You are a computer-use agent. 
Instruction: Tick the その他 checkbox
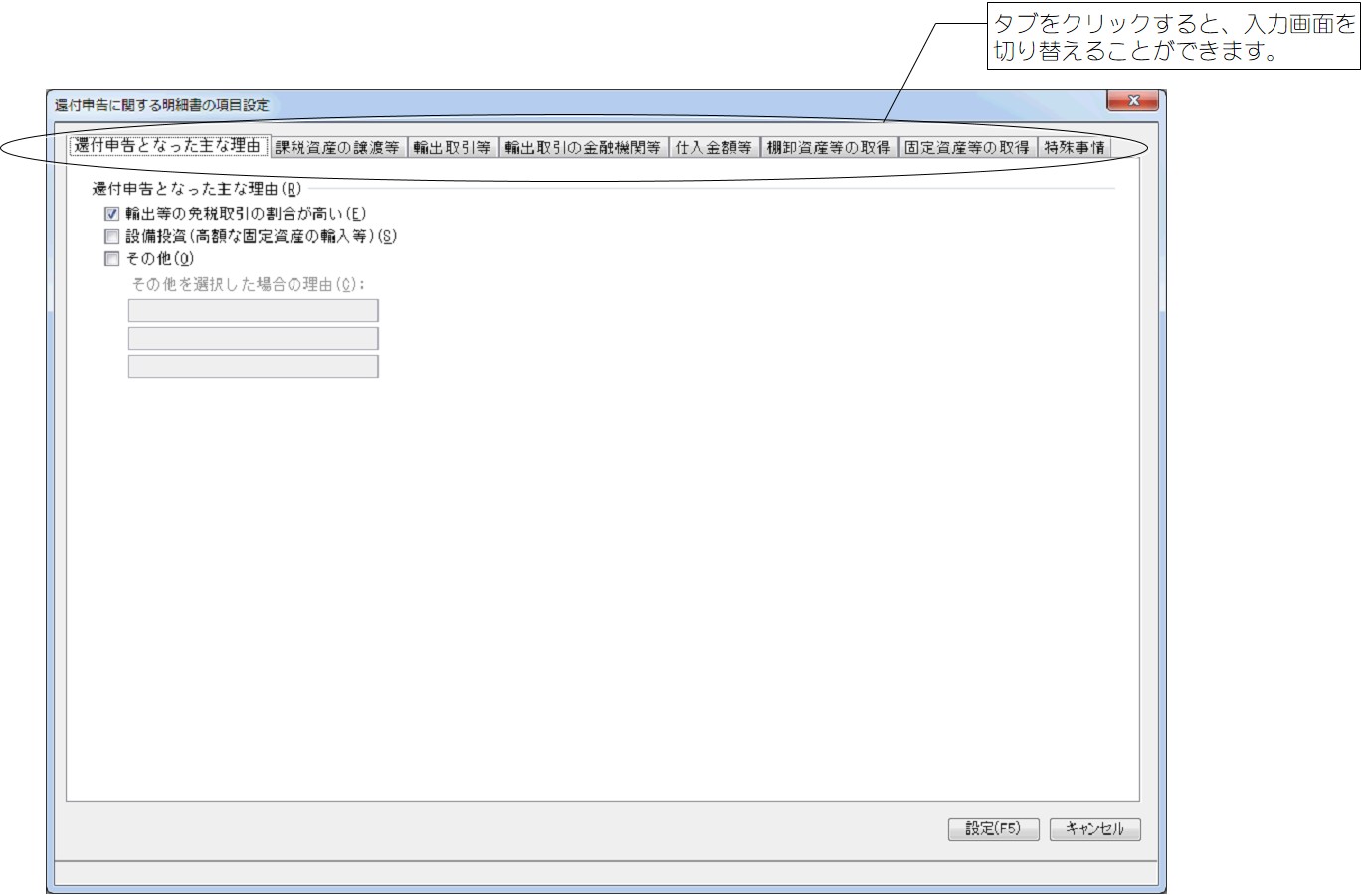[111, 259]
